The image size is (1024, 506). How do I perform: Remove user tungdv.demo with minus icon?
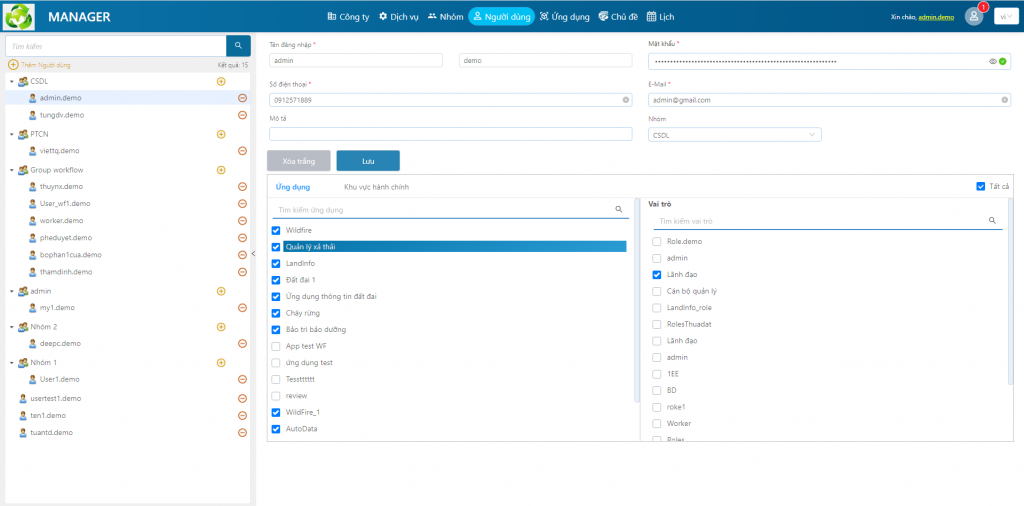pyautogui.click(x=242, y=115)
